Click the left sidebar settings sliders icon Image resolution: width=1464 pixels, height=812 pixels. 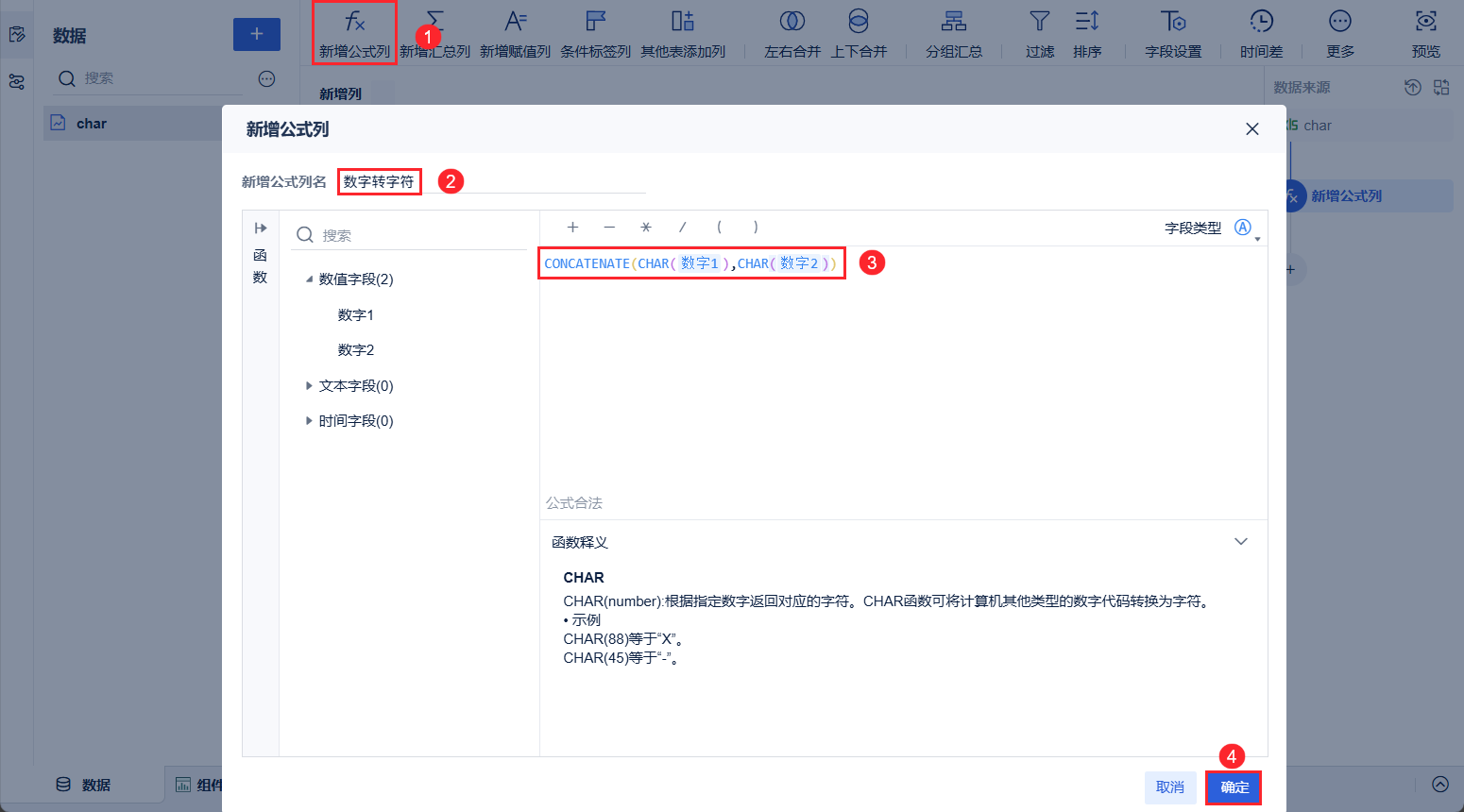click(17, 82)
